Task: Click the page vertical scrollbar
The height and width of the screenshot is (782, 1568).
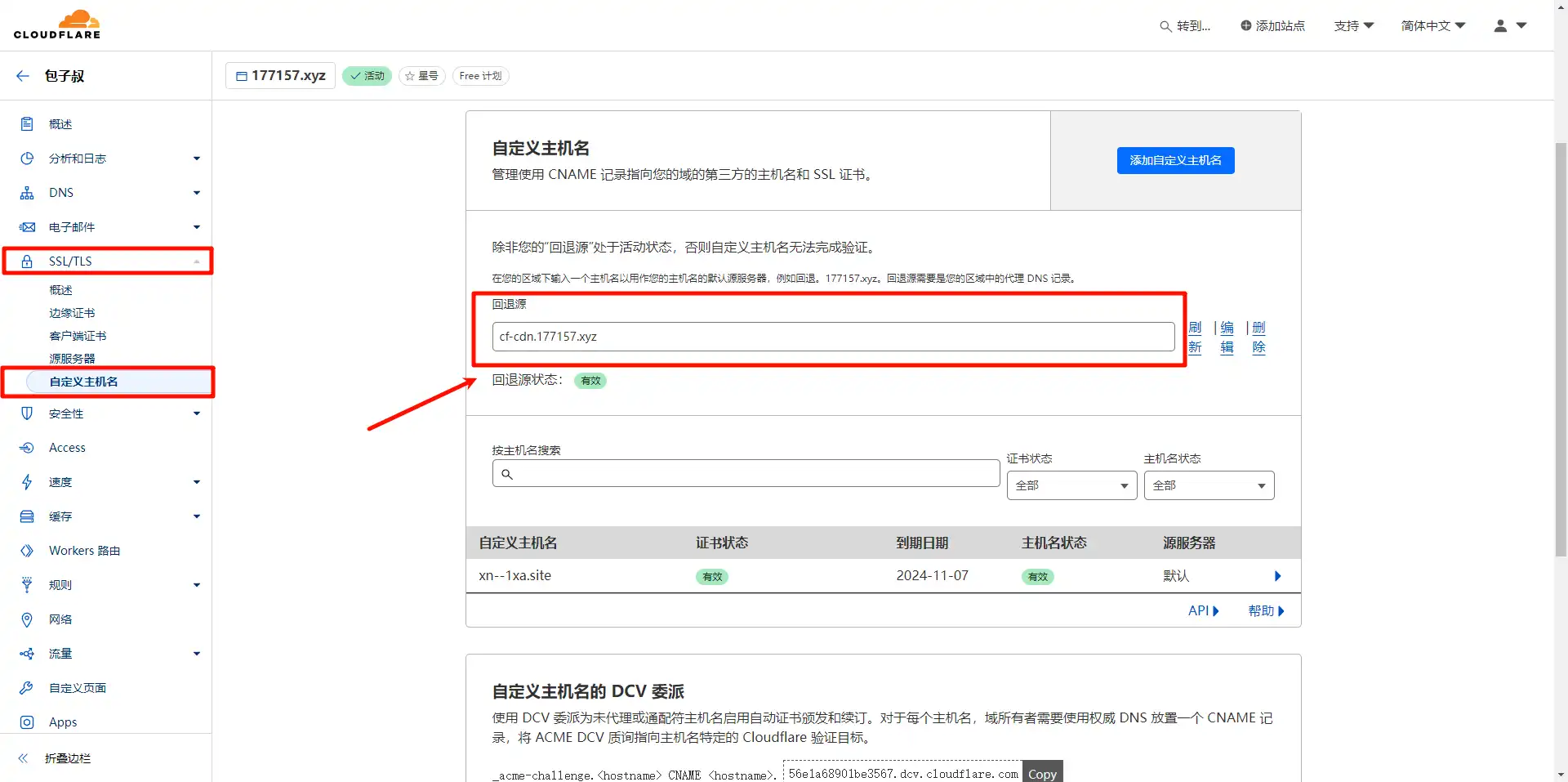Action: pyautogui.click(x=1561, y=350)
